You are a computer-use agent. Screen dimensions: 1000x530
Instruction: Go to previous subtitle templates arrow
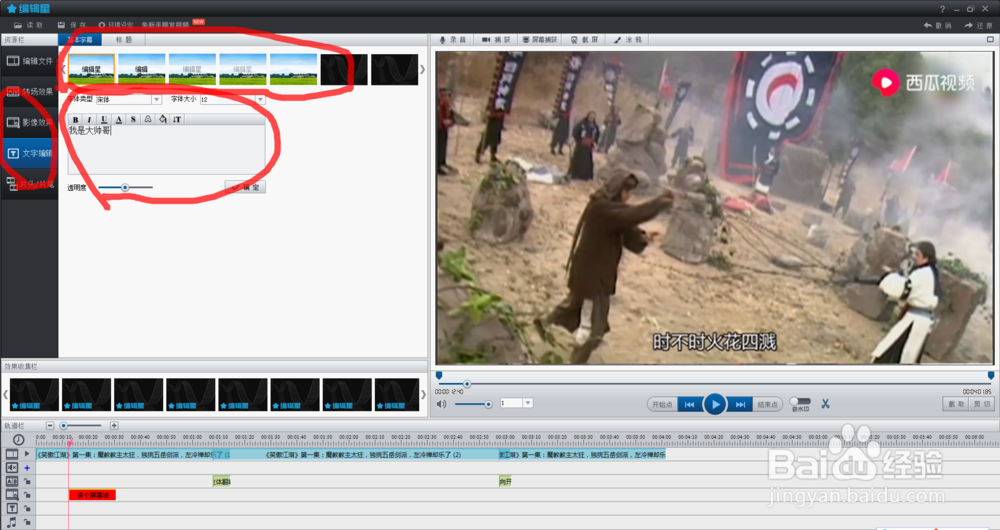click(x=64, y=69)
